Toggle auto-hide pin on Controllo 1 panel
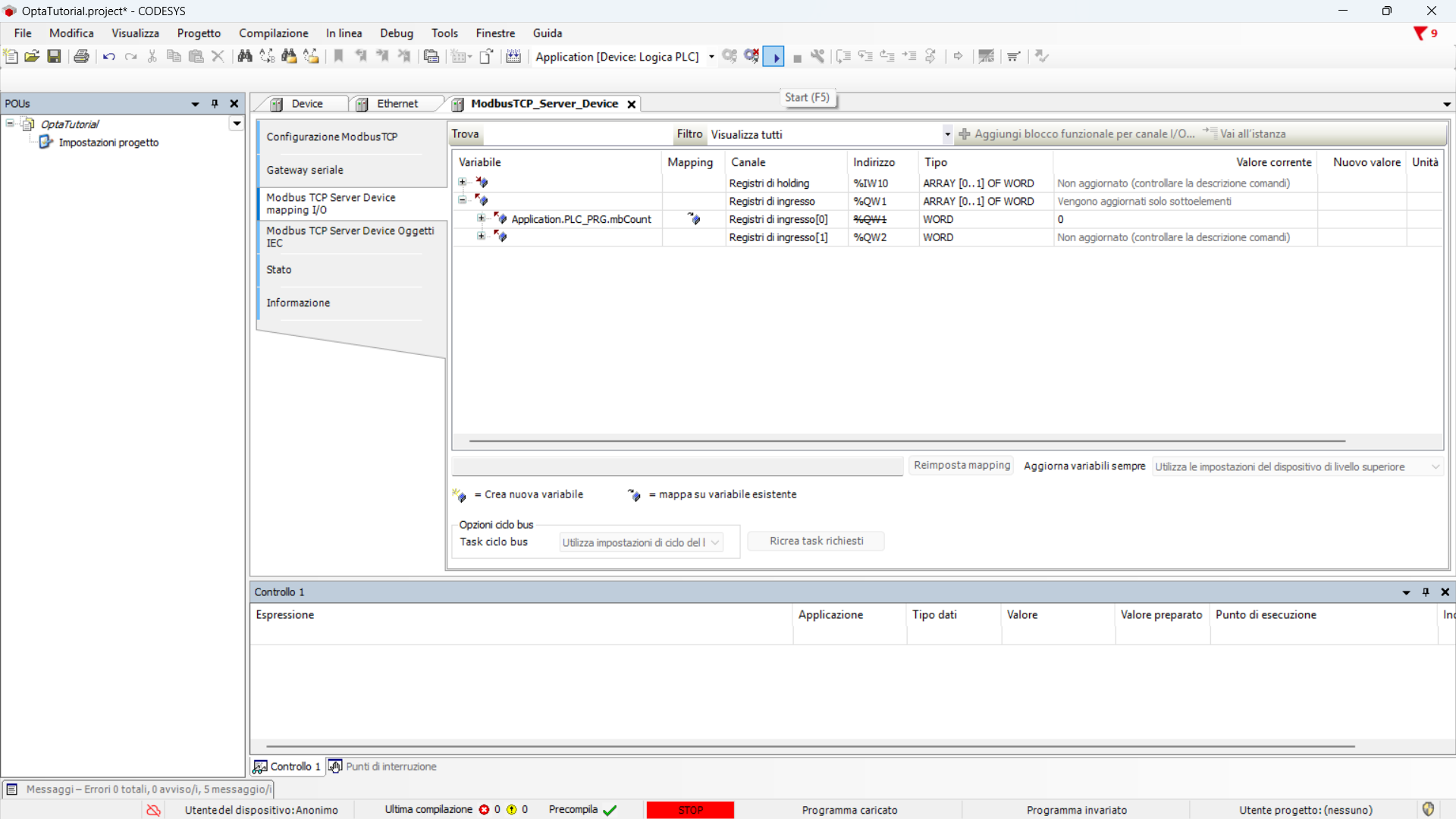This screenshot has height=819, width=1456. pyautogui.click(x=1426, y=592)
